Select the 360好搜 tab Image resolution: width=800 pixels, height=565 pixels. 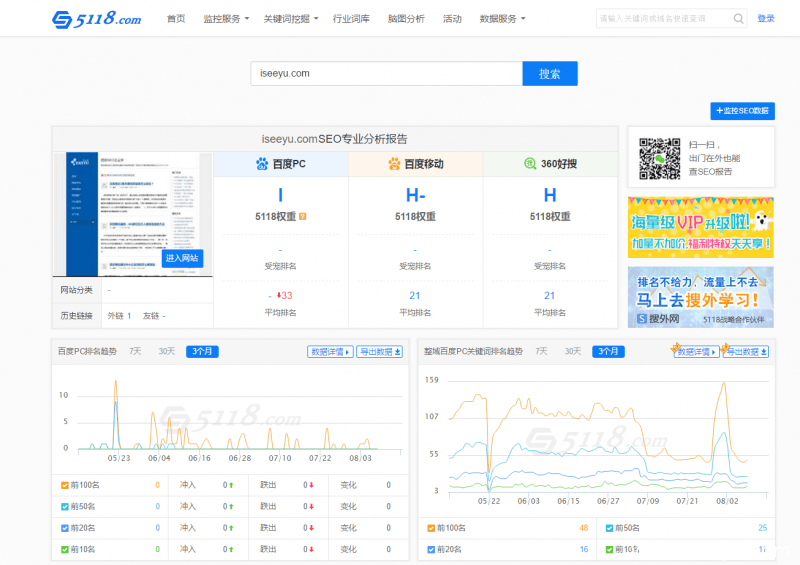pyautogui.click(x=550, y=164)
